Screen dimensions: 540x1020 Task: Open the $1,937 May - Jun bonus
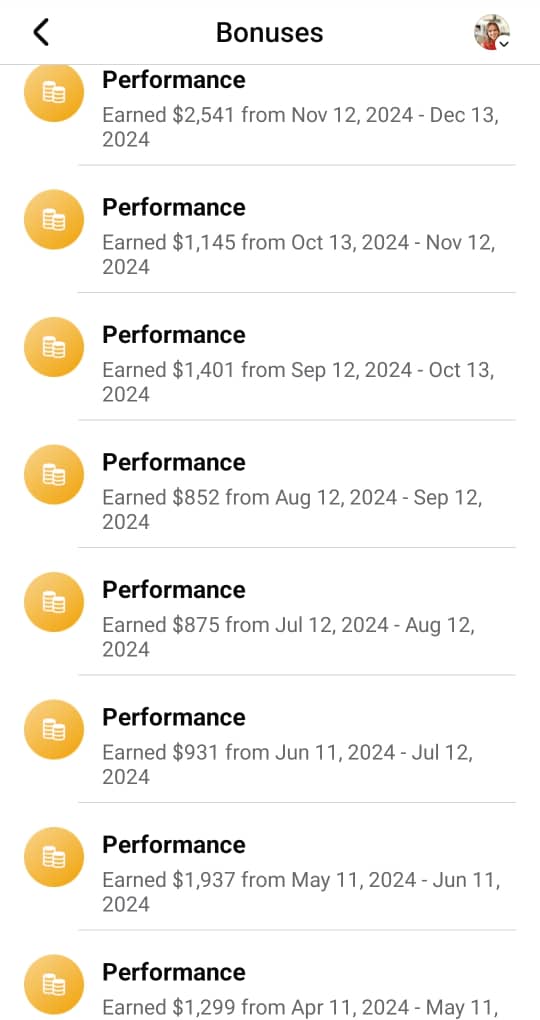pos(270,866)
